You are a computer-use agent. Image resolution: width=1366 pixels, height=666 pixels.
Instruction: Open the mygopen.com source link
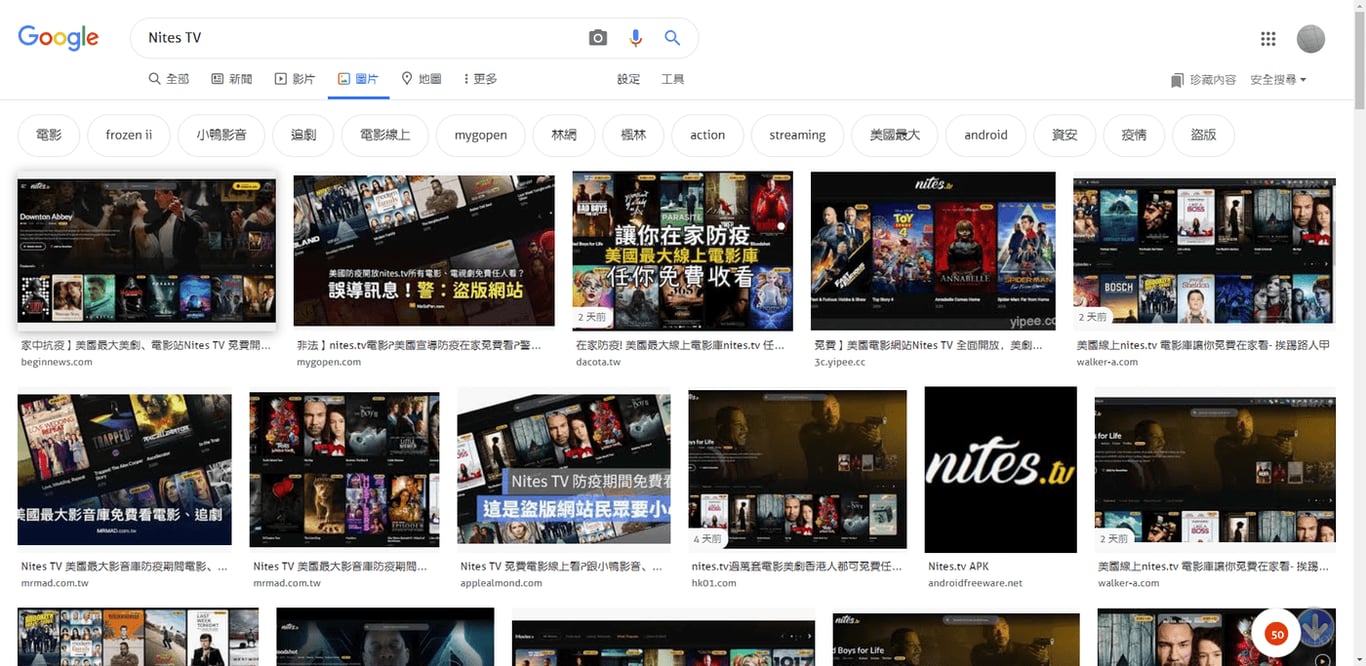tap(329, 362)
